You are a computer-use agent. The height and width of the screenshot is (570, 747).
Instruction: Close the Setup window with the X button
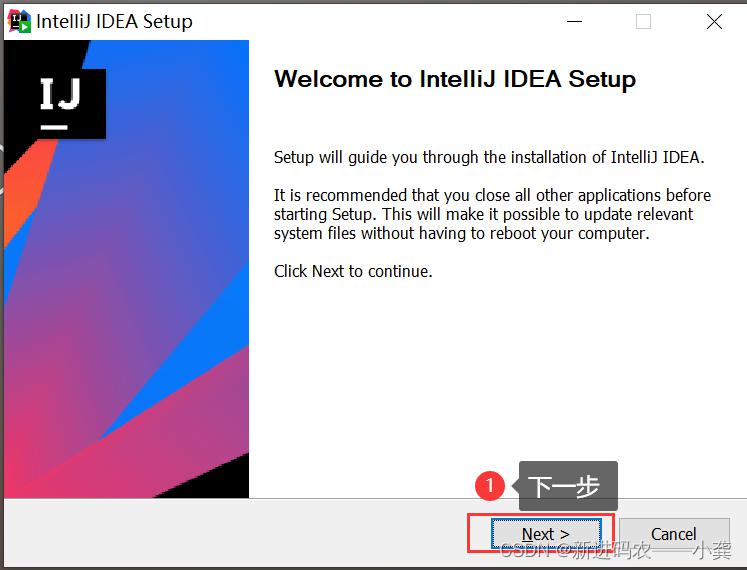(714, 21)
